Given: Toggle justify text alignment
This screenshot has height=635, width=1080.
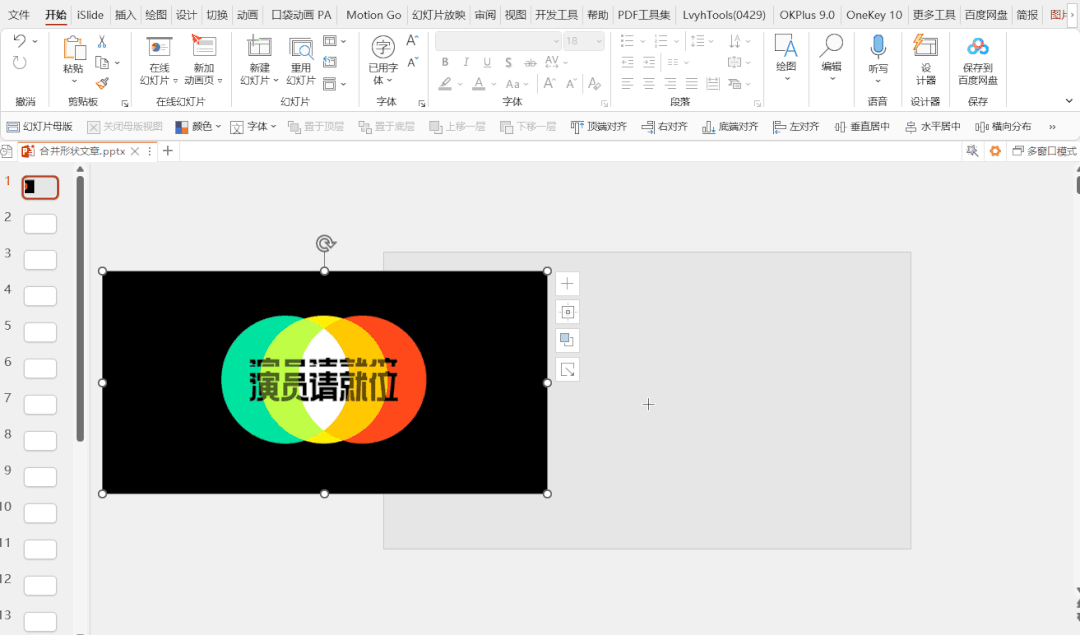Looking at the screenshot, I should (692, 84).
